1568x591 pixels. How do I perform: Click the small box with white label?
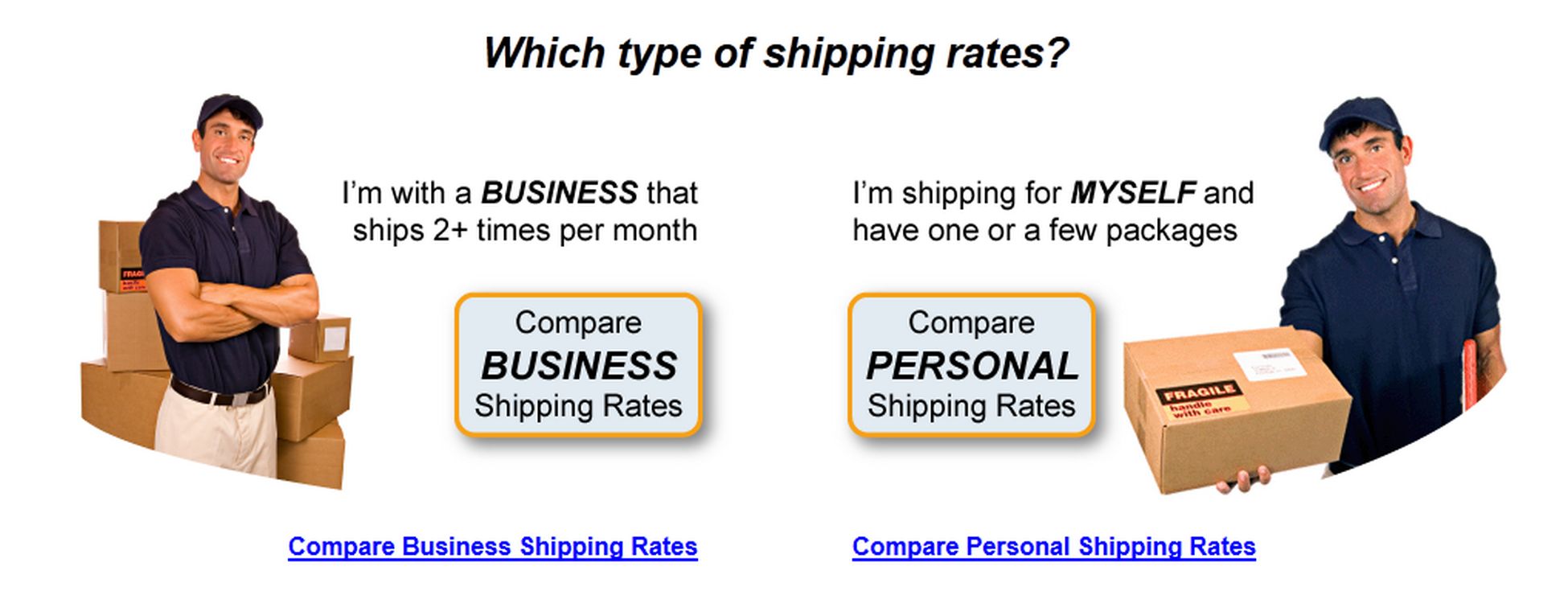pos(322,338)
